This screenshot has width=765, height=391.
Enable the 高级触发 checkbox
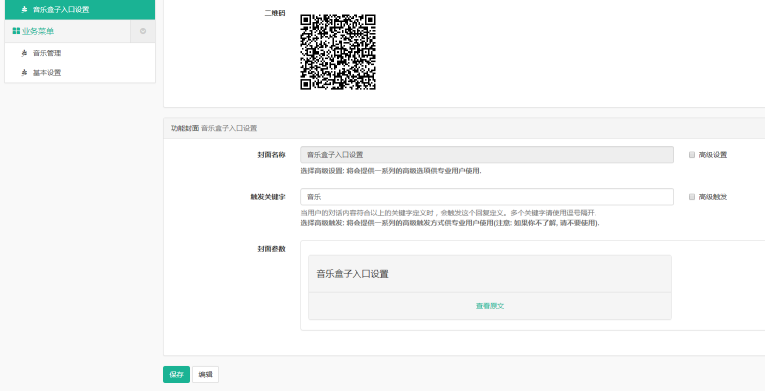point(692,197)
